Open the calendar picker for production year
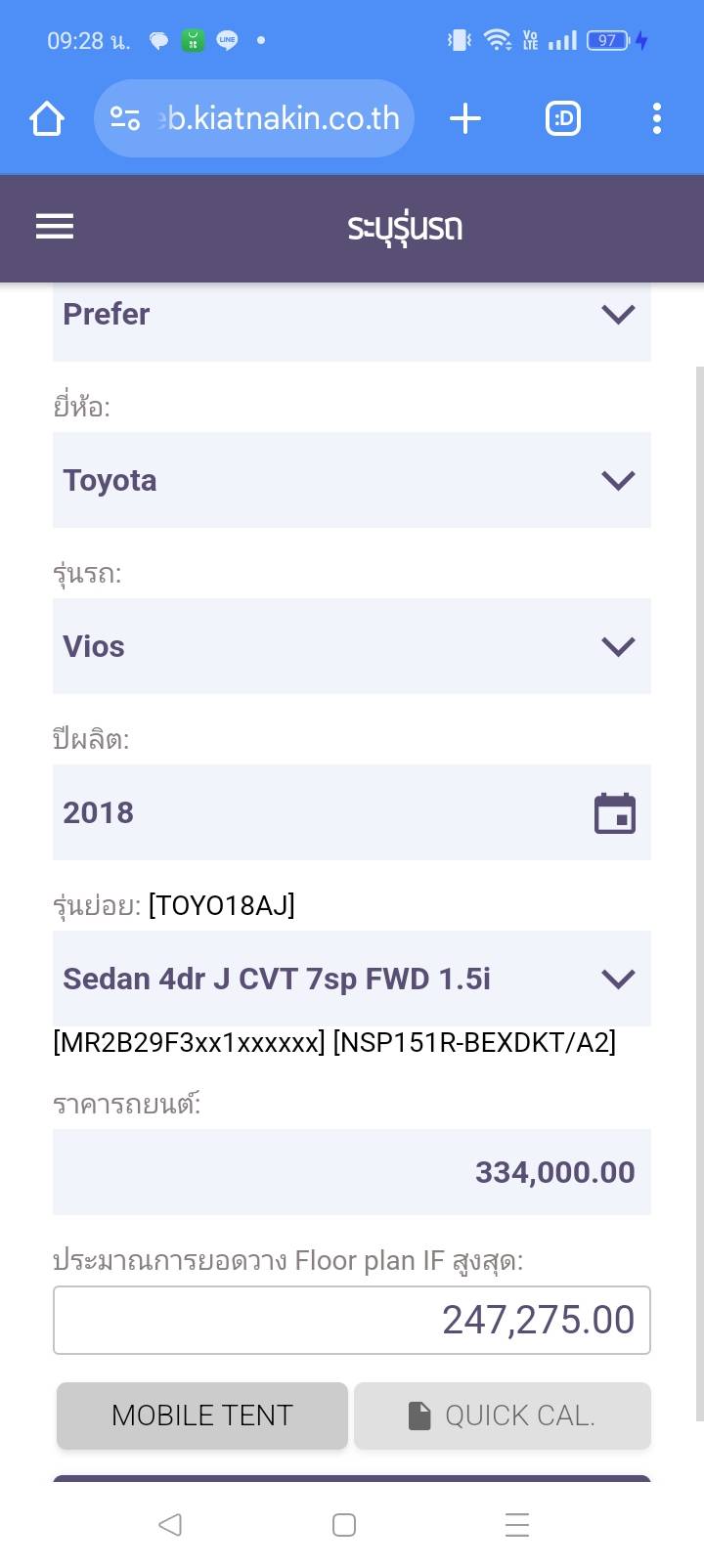 [615, 813]
